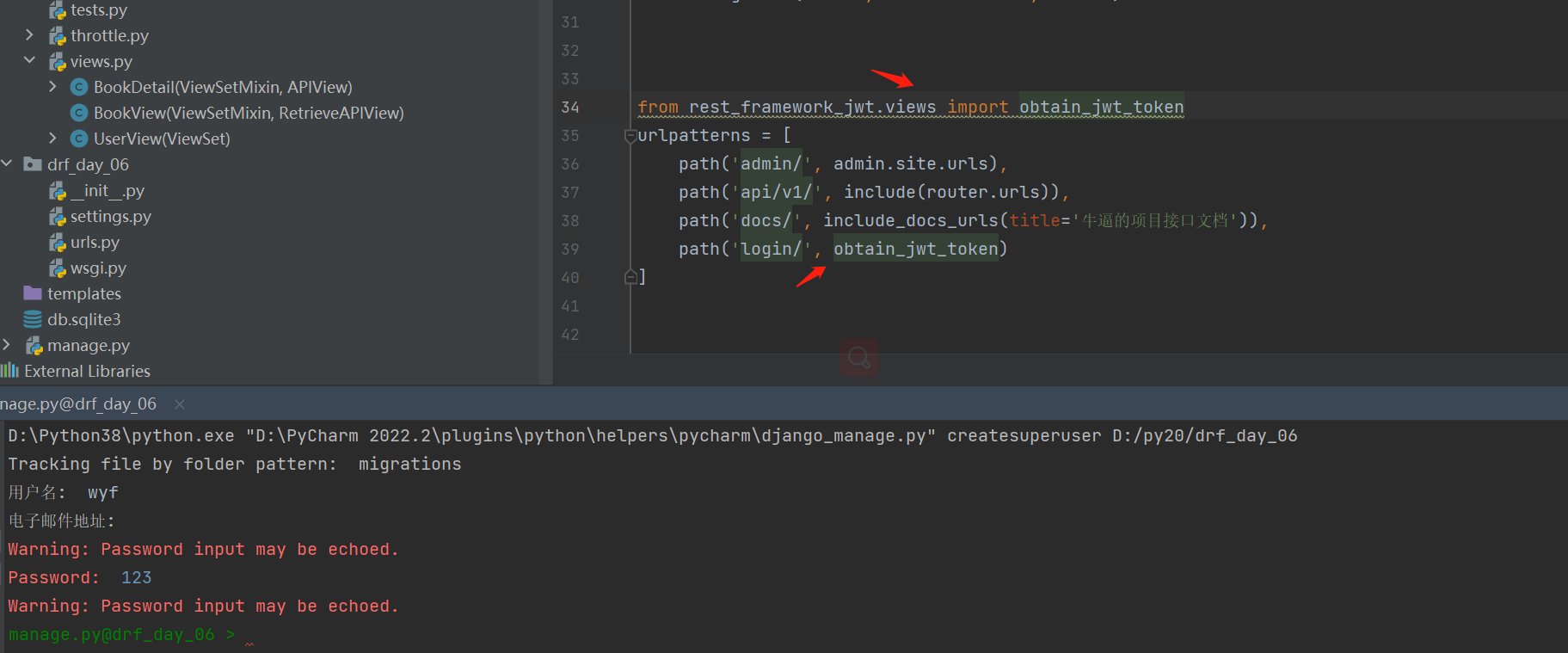Image resolution: width=1568 pixels, height=653 pixels.
Task: Collapse the drf_day_06 folder
Action: (x=7, y=163)
